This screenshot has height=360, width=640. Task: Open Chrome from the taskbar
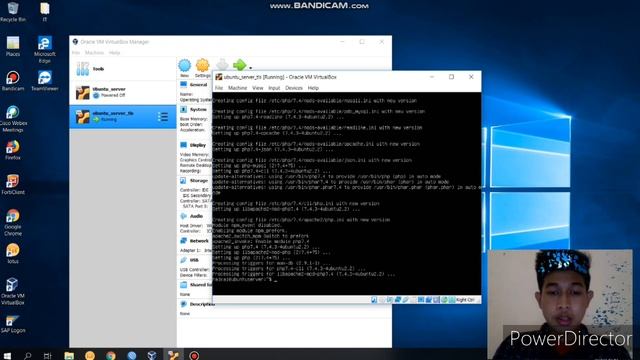point(111,356)
